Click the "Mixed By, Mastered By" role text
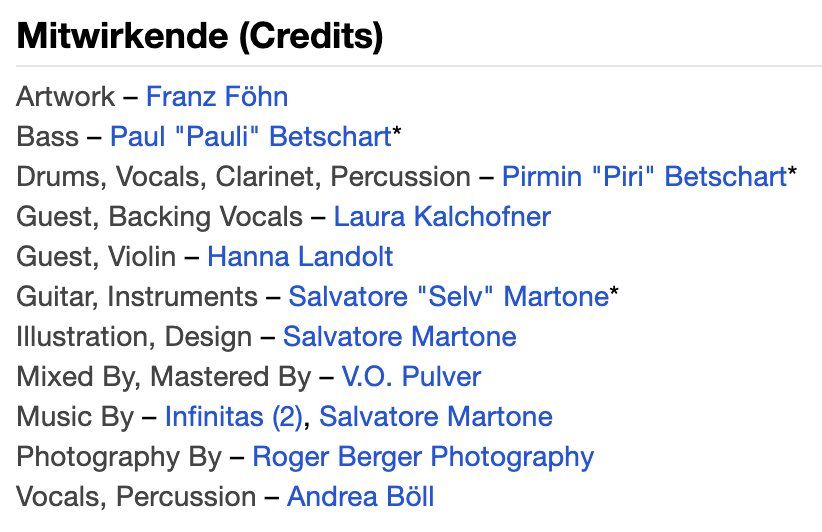The height and width of the screenshot is (532, 822). tap(164, 377)
